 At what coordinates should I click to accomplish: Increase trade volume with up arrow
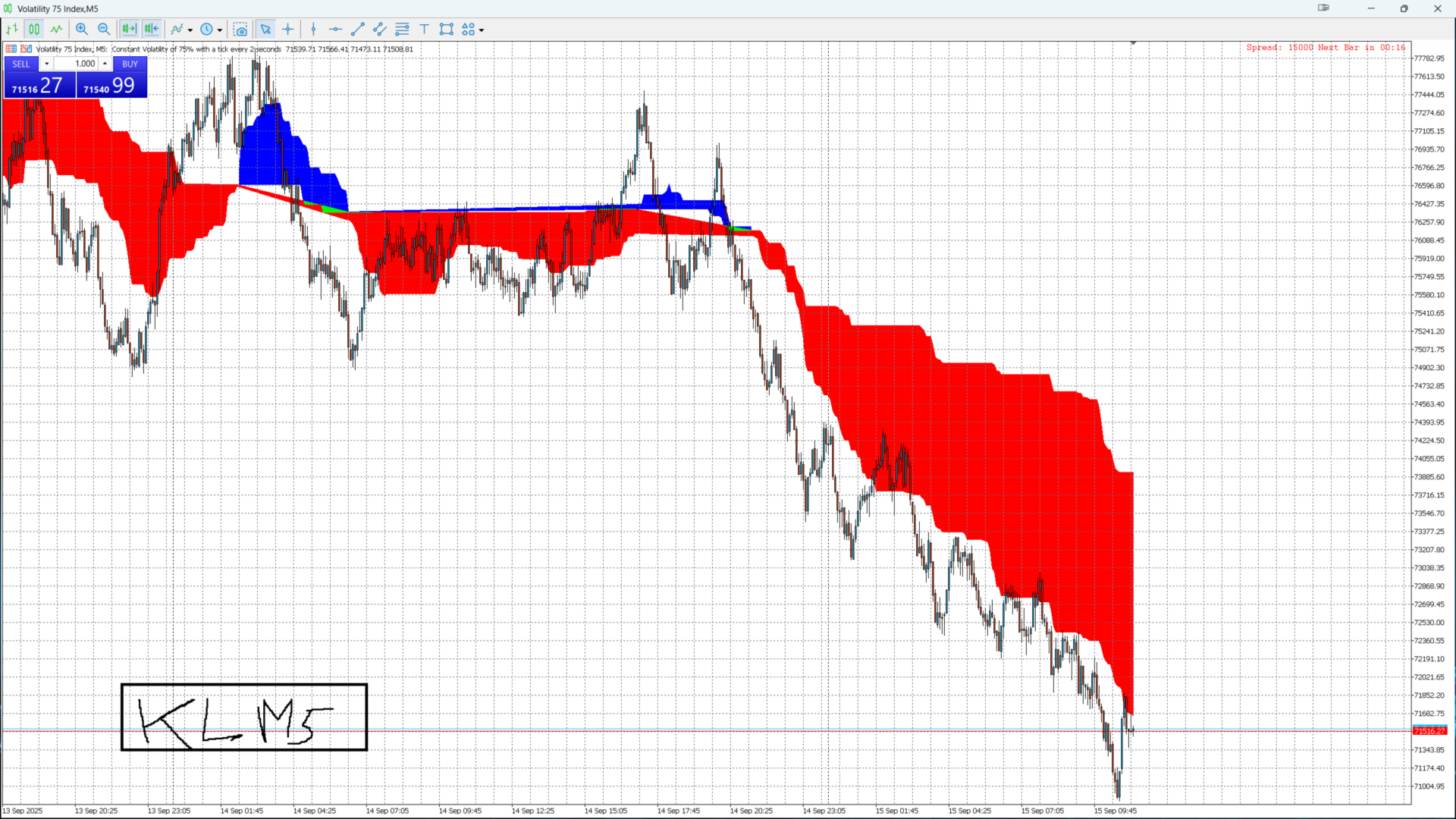[x=105, y=64]
